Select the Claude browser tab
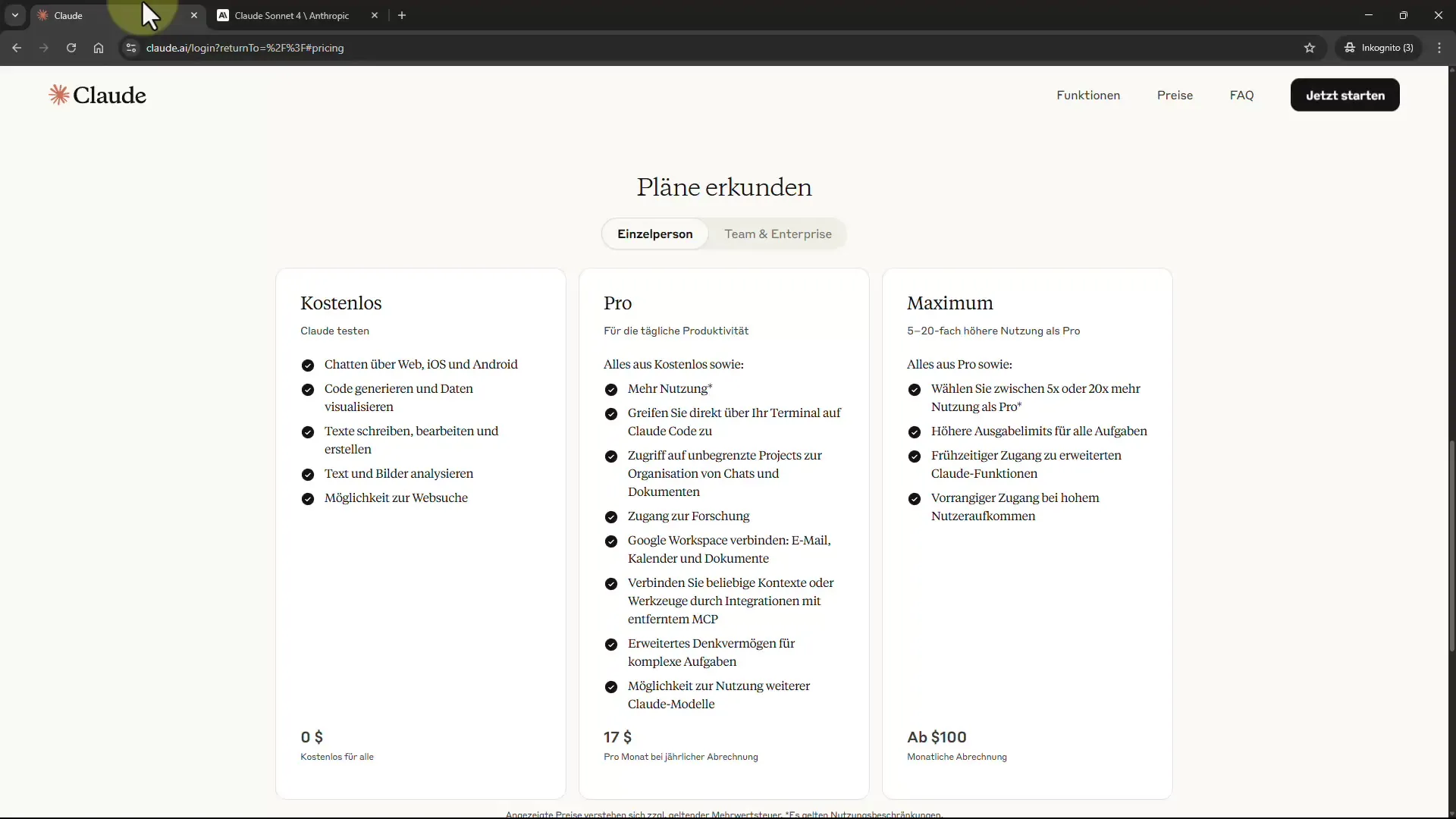Viewport: 1456px width, 819px height. [118, 15]
